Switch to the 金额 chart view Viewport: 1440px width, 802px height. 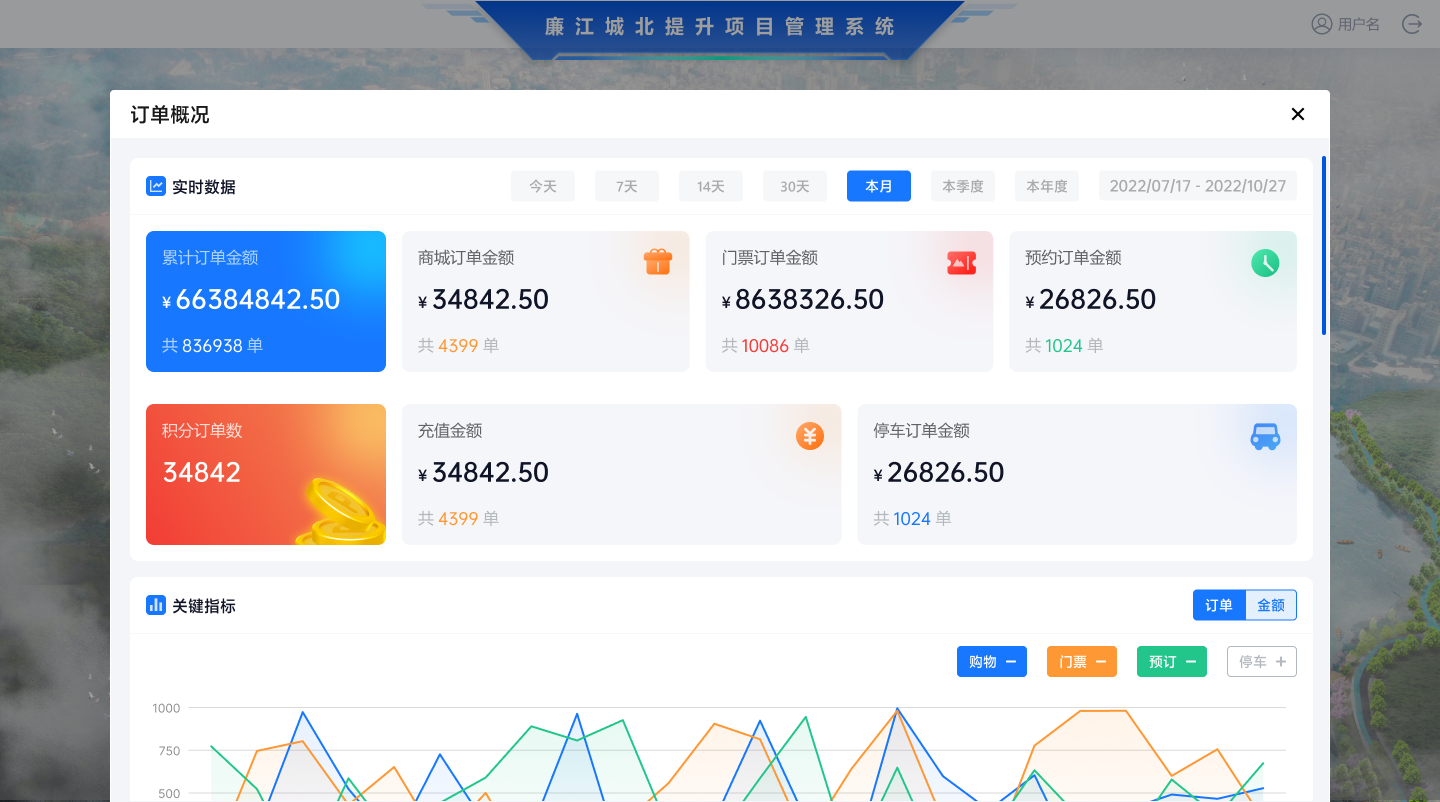[x=1271, y=605]
